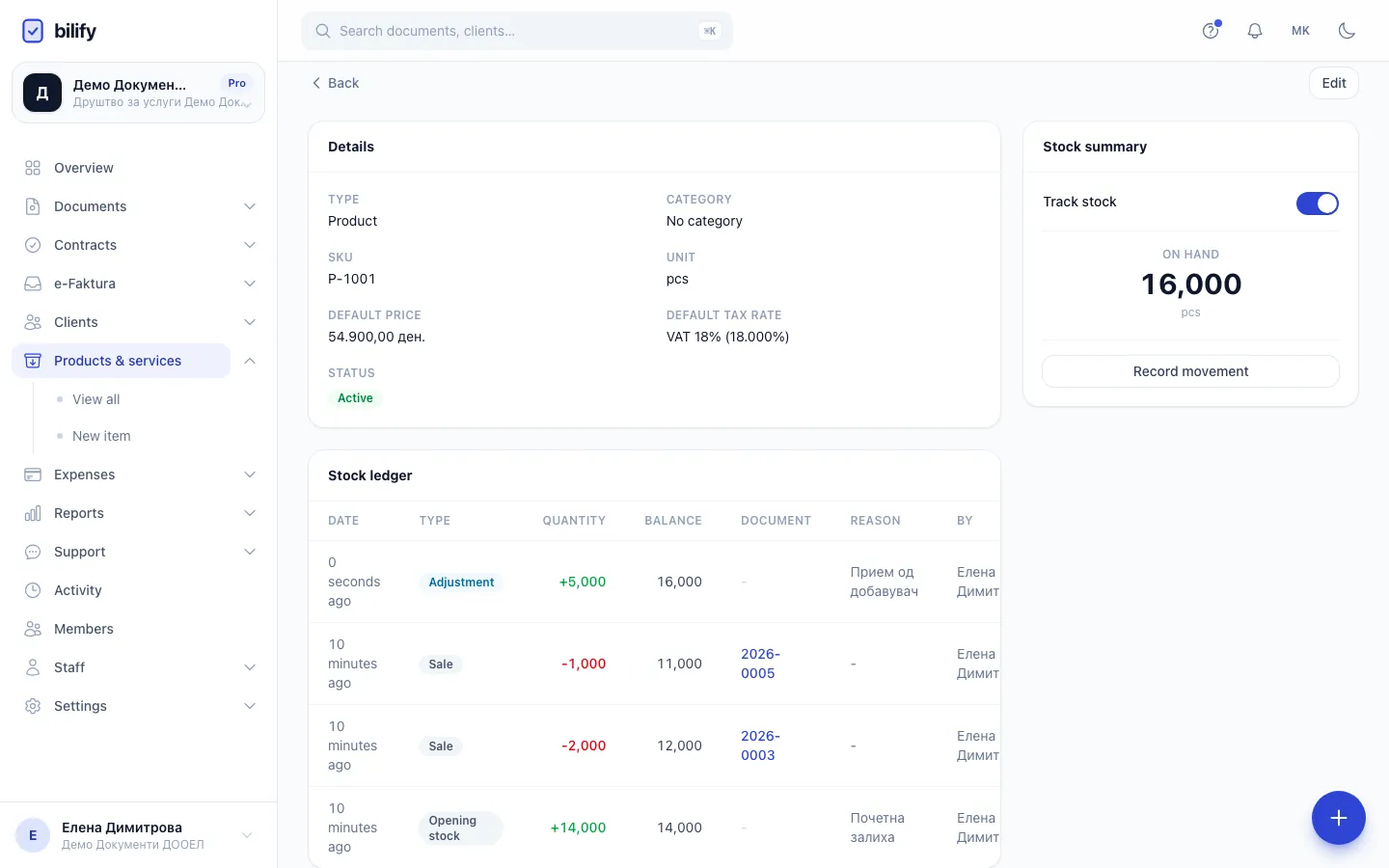The height and width of the screenshot is (868, 1389).
Task: Open document link 2026-0005
Action: [x=760, y=664]
